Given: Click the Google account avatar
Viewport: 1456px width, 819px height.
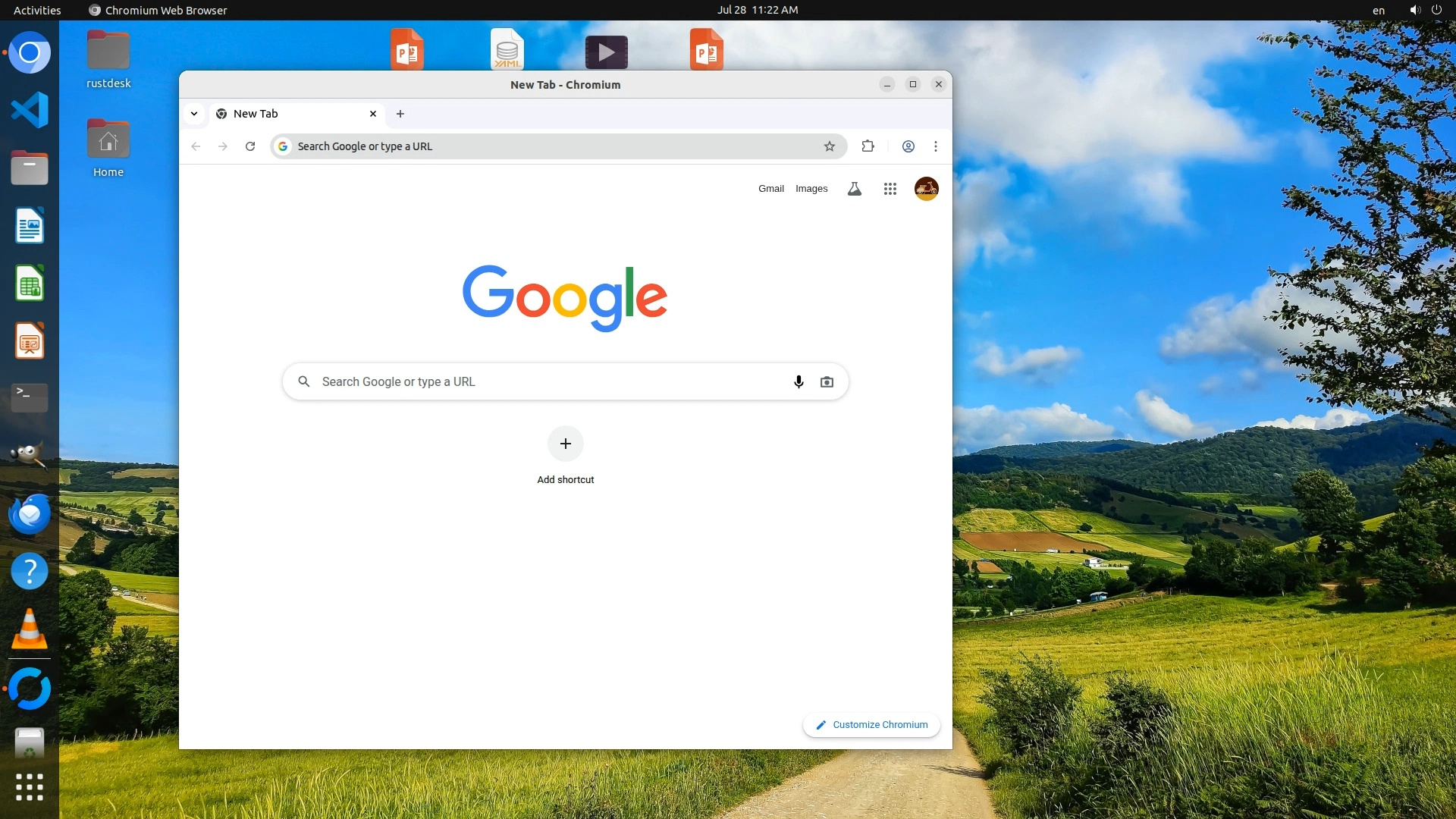Looking at the screenshot, I should point(926,189).
